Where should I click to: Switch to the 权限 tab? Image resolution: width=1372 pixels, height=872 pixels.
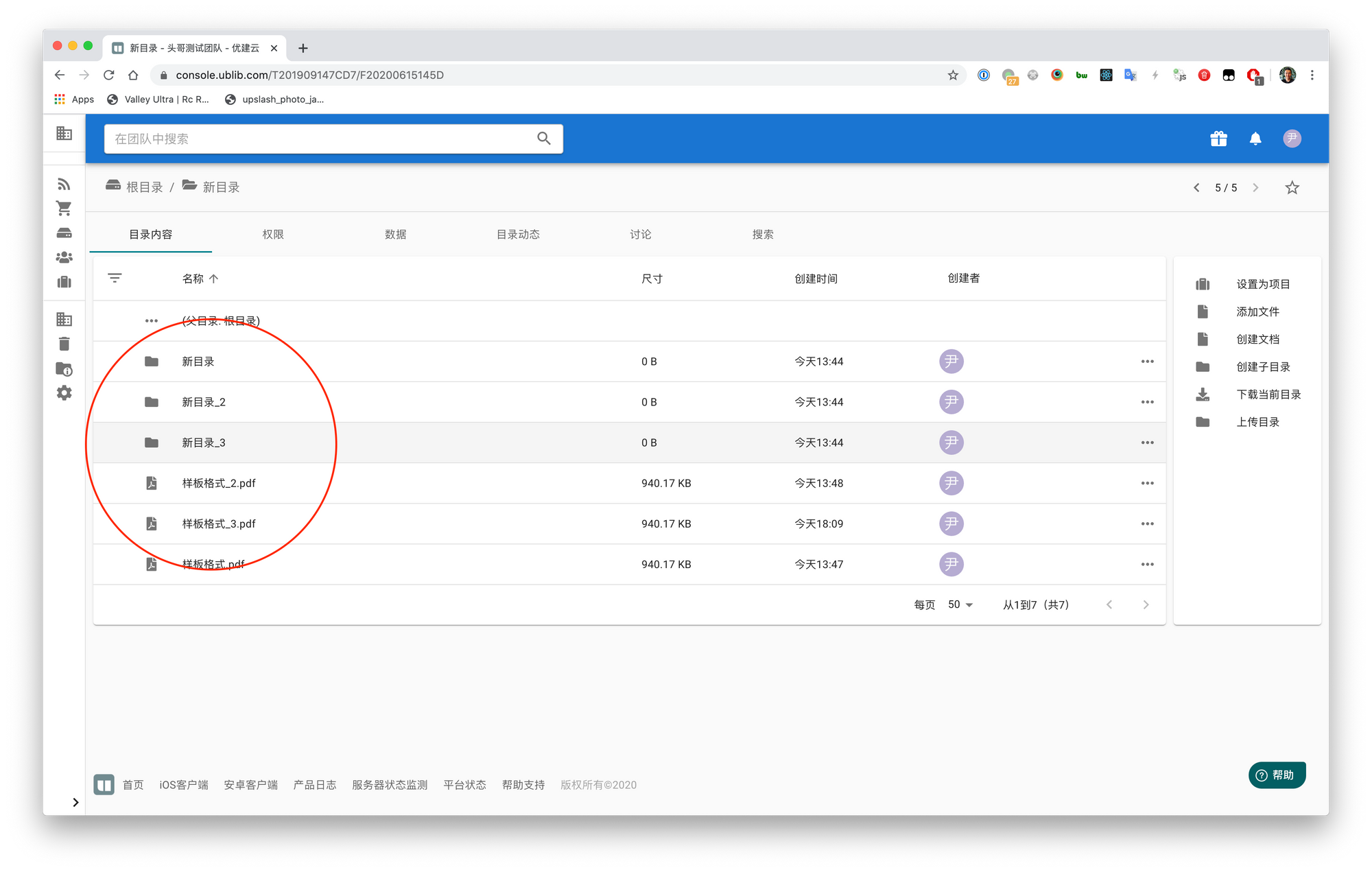273,234
